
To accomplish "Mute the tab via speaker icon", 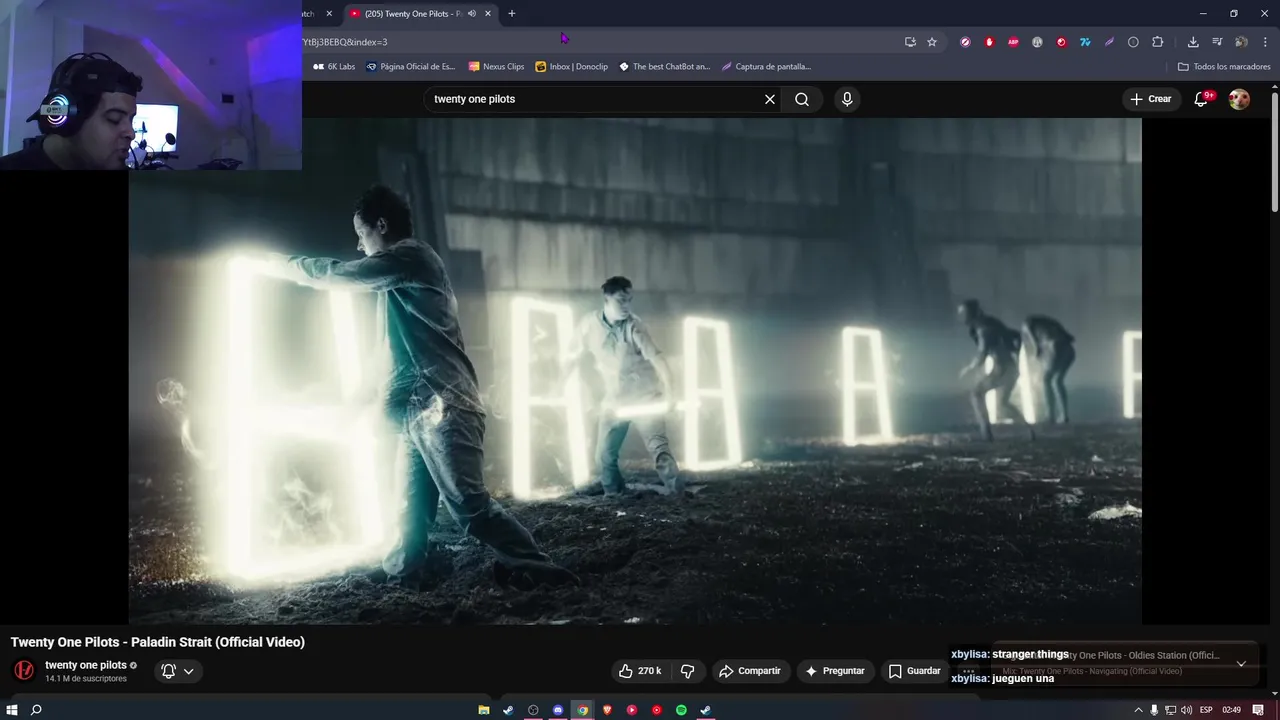I will 472,14.
